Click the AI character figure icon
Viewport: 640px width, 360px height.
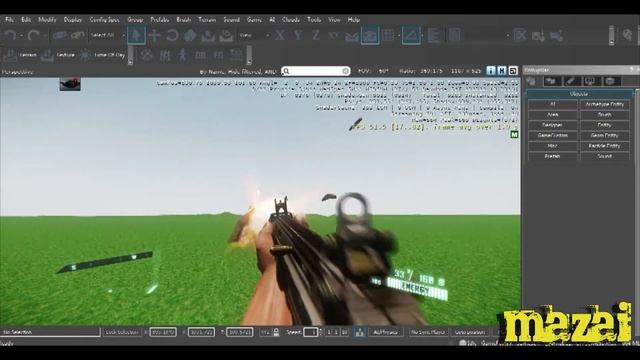(x=182, y=55)
